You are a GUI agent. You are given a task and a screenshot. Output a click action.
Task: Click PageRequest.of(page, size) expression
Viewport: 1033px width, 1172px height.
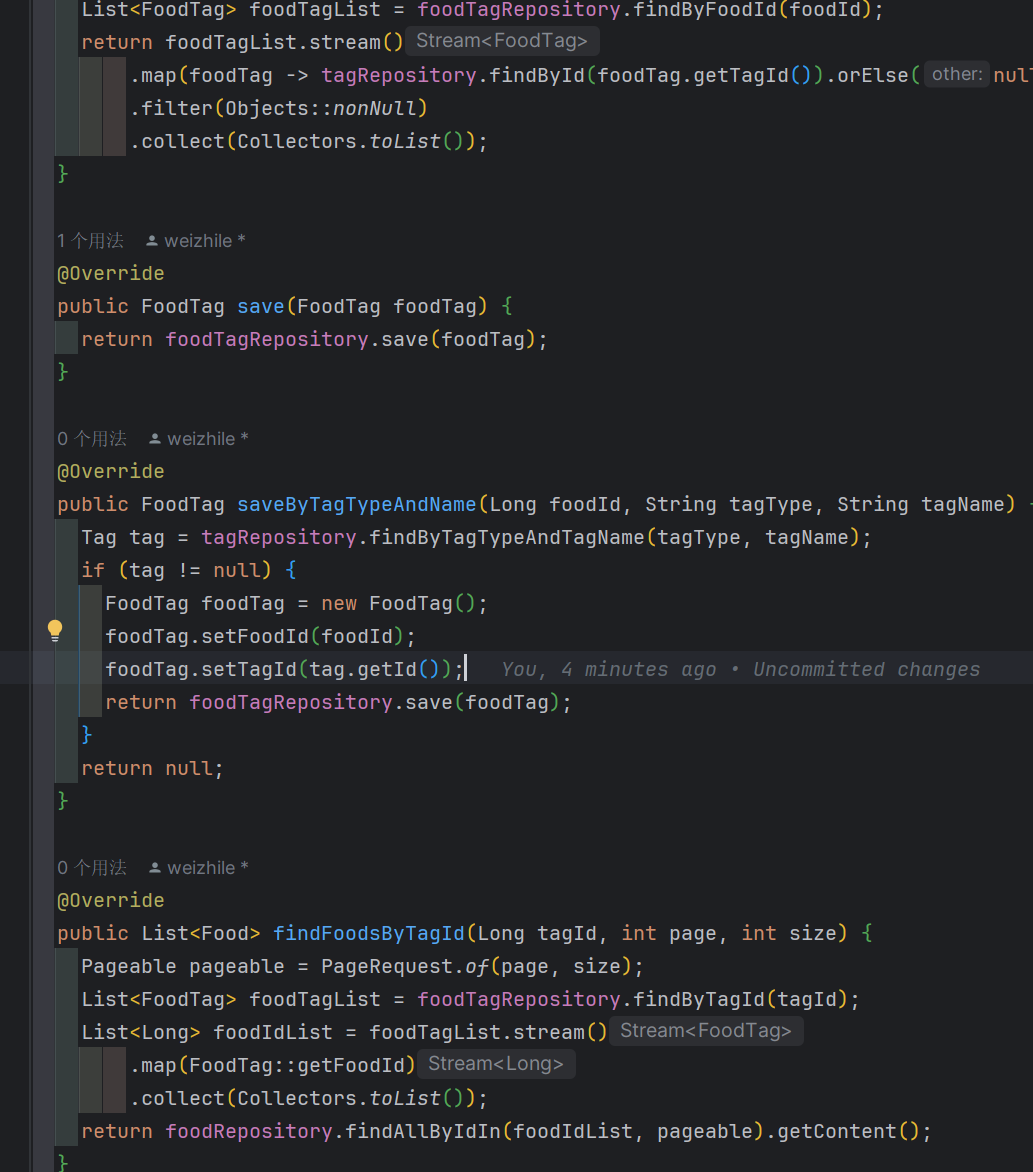coord(476,966)
